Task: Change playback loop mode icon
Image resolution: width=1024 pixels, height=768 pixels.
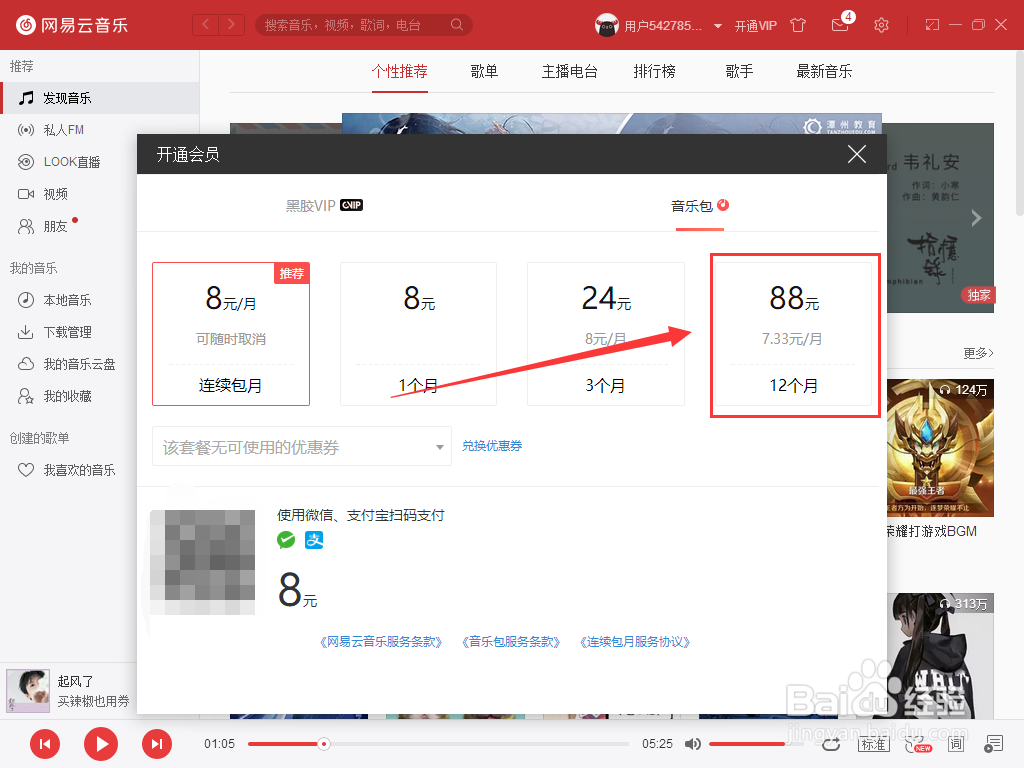Action: 831,744
